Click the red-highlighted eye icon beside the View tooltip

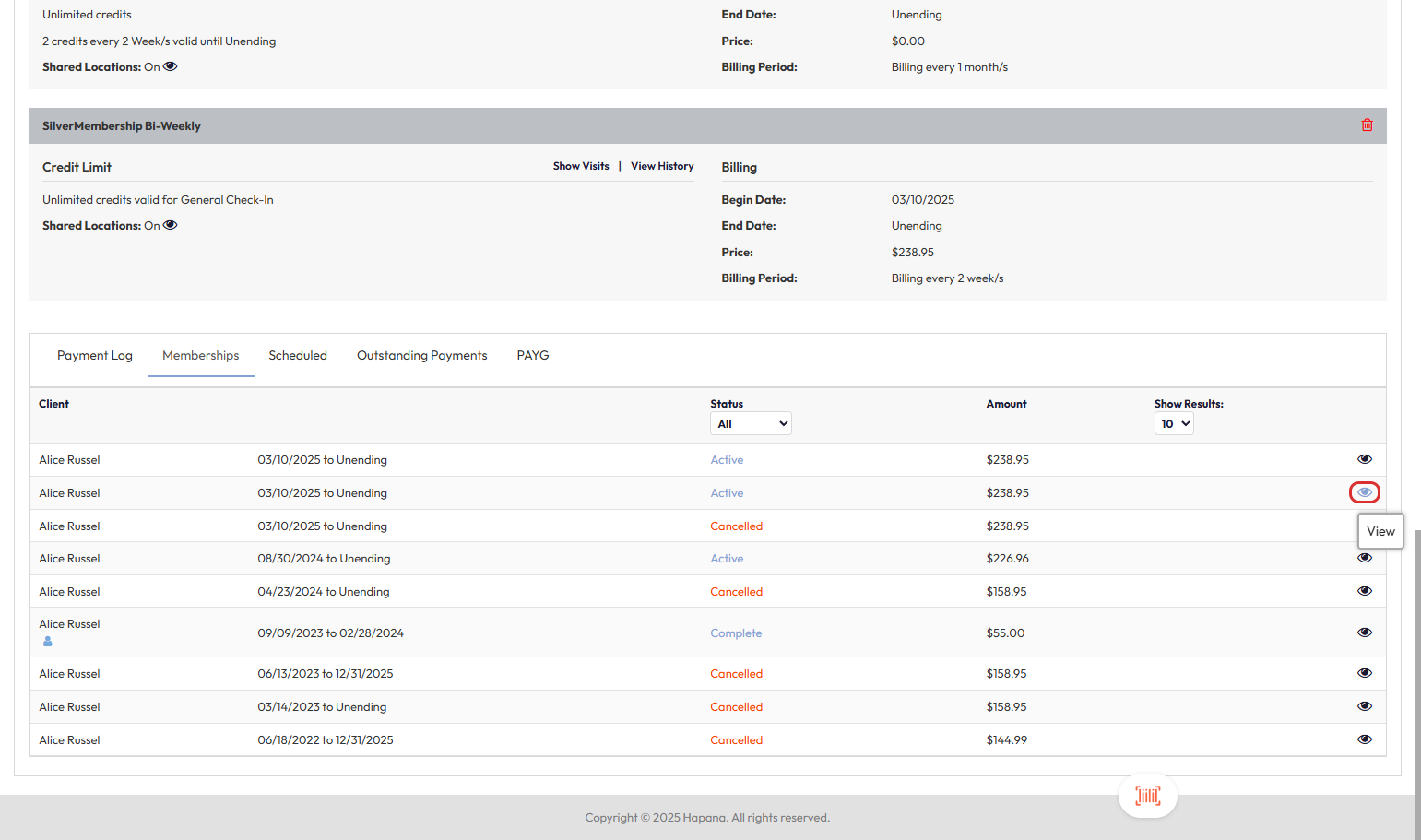click(1364, 492)
